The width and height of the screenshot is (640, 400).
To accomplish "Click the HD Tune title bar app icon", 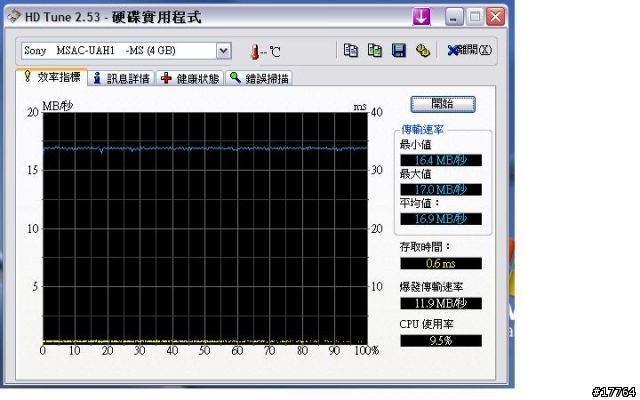I will coord(14,16).
